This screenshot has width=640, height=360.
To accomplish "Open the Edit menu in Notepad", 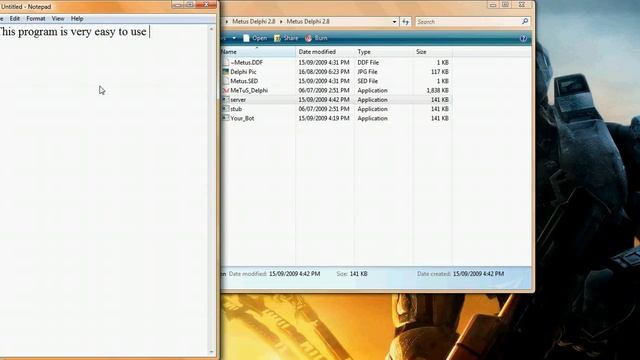I will 15,18.
